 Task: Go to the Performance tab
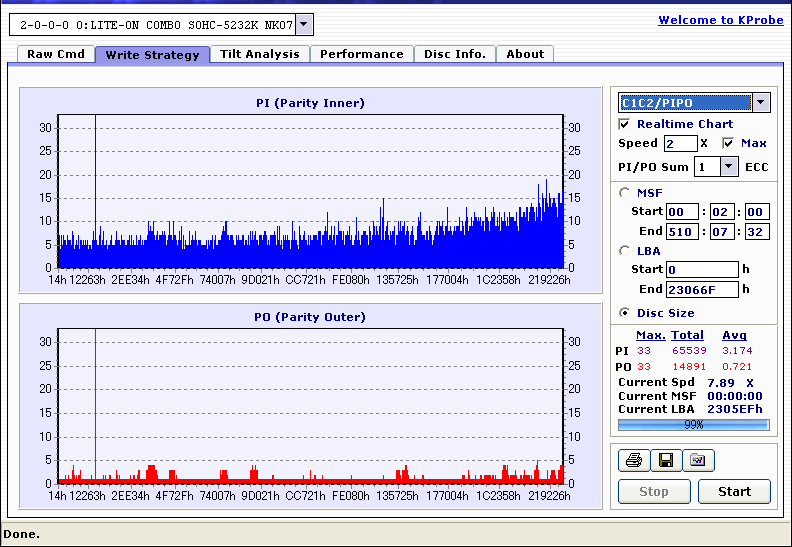pyautogui.click(x=362, y=54)
